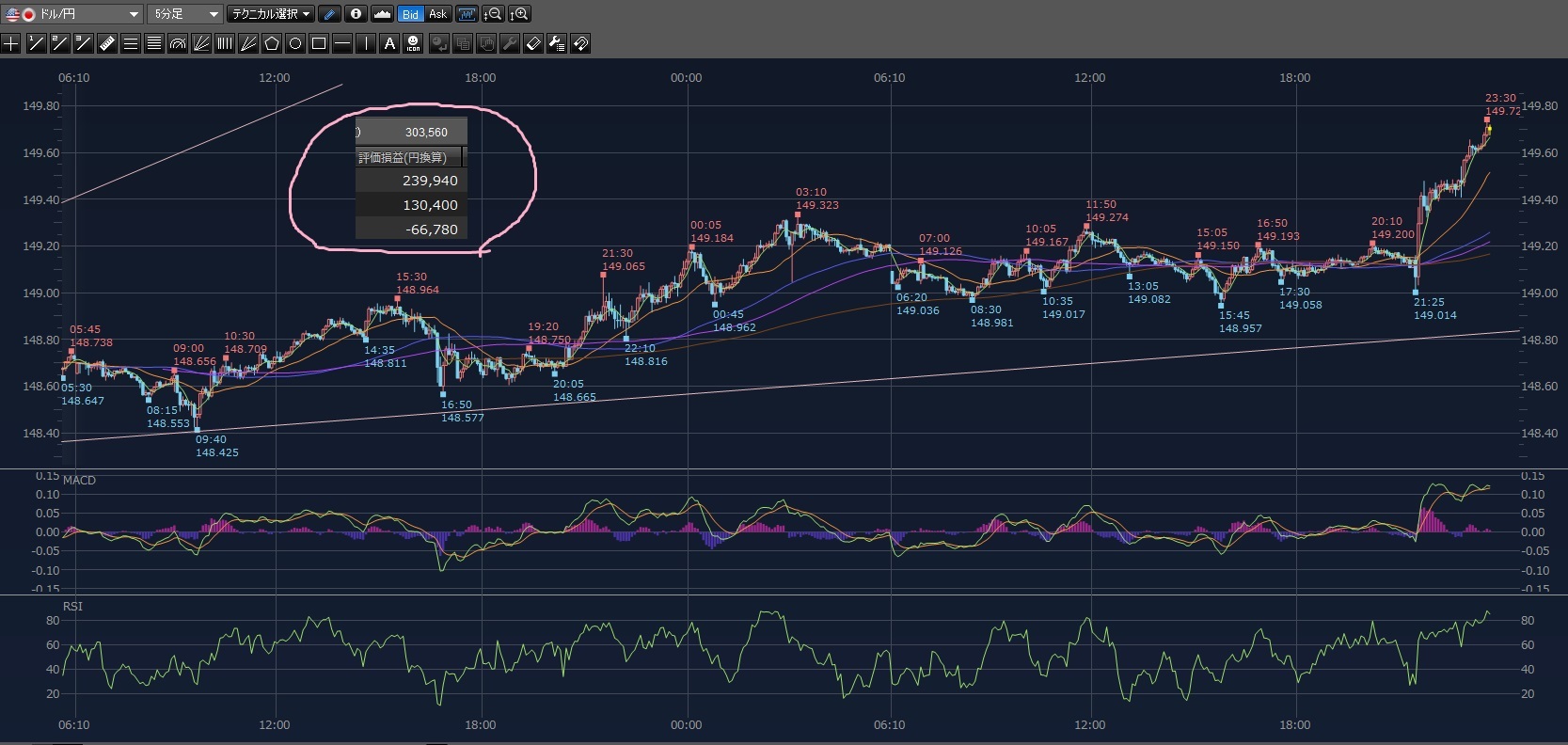Click the 03:10 high marker at 149.323
The image size is (1568, 745).
click(x=798, y=215)
